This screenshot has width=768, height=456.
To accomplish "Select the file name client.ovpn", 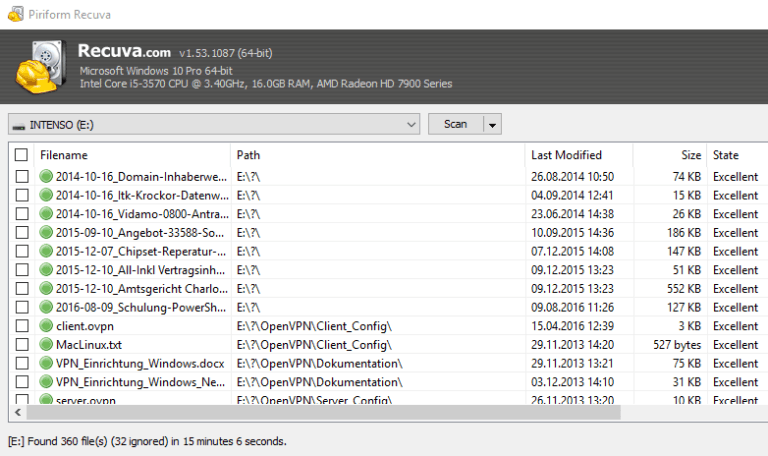I will tap(85, 326).
